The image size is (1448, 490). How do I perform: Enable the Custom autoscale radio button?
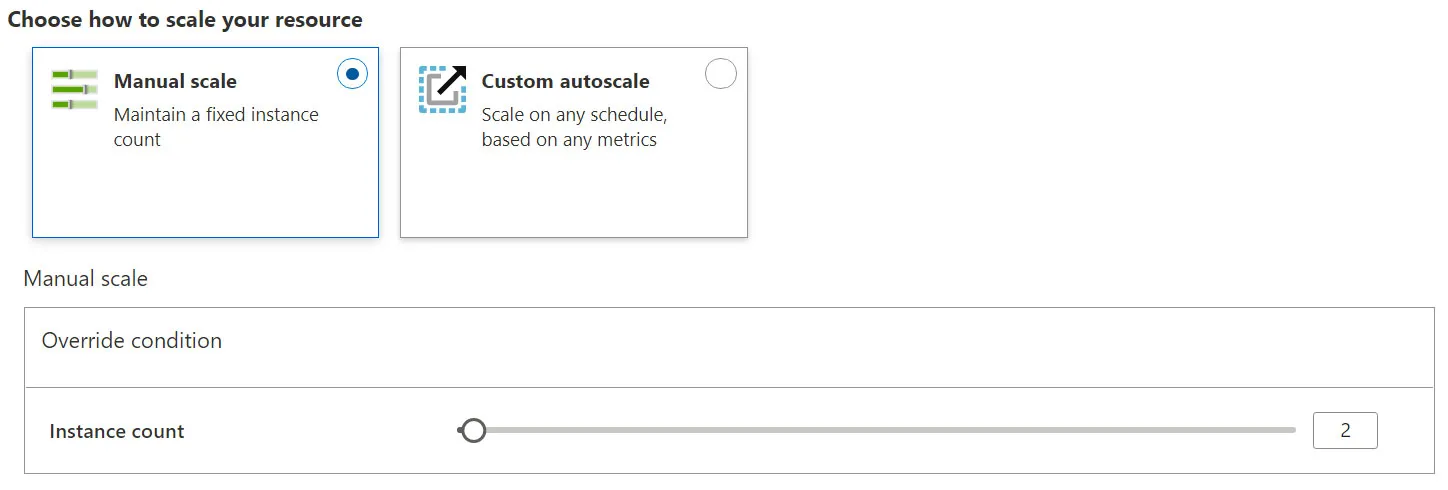(x=720, y=74)
